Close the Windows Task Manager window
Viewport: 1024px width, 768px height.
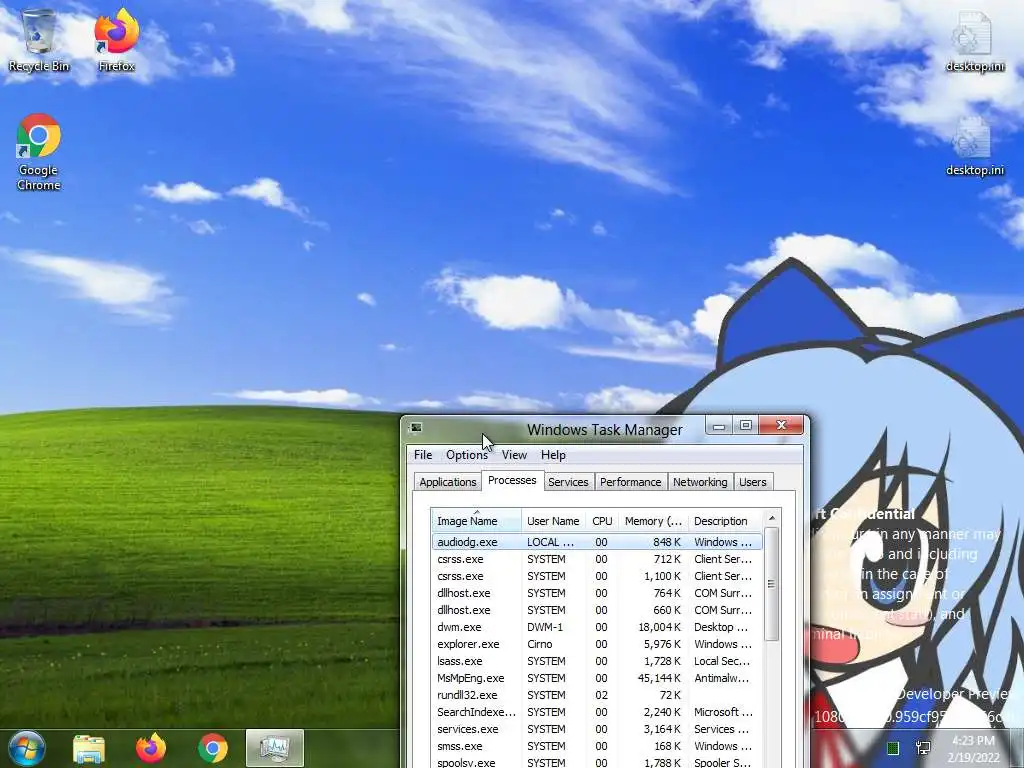pyautogui.click(x=781, y=426)
